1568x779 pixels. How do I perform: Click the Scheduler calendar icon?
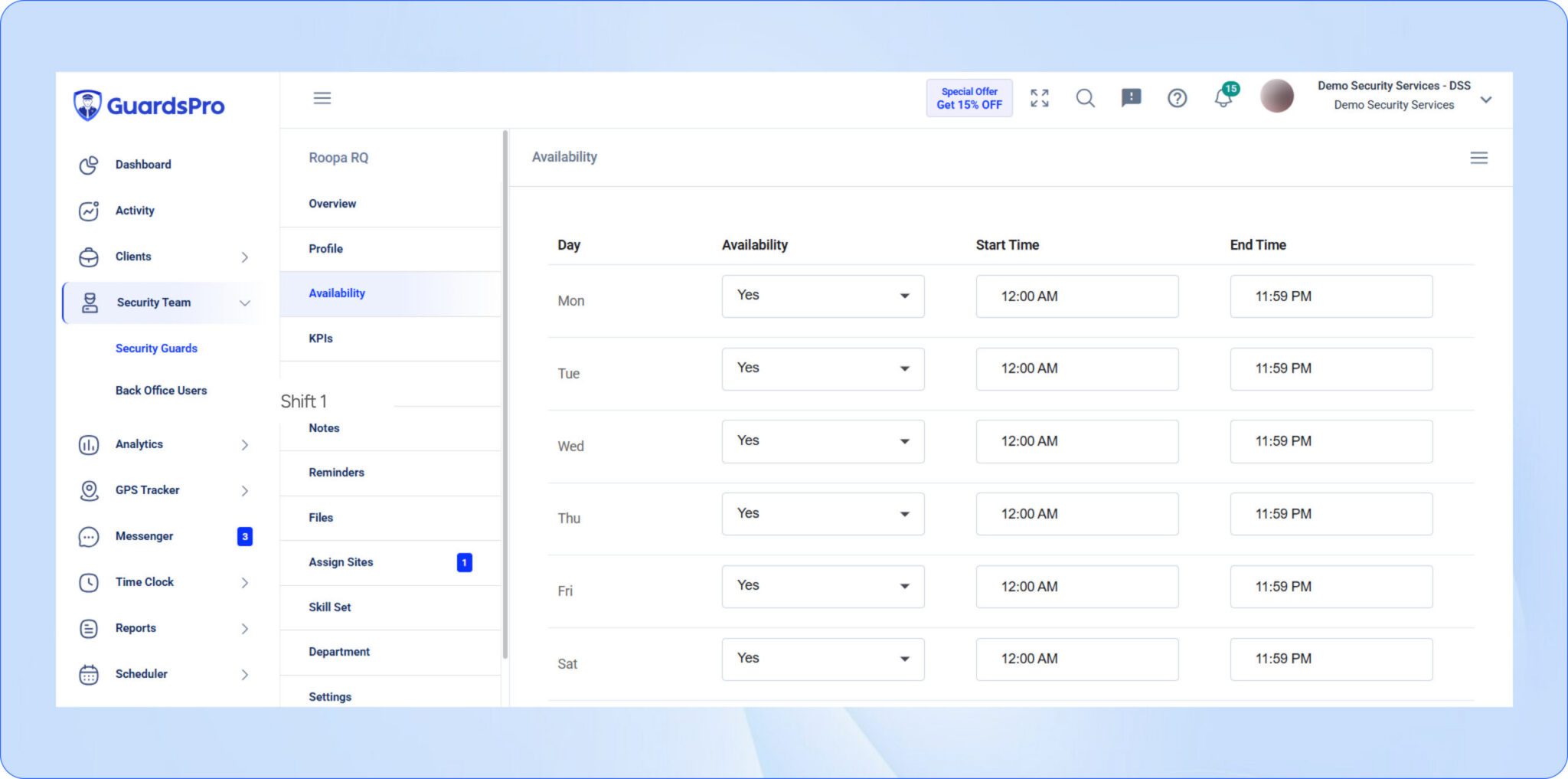click(x=89, y=674)
